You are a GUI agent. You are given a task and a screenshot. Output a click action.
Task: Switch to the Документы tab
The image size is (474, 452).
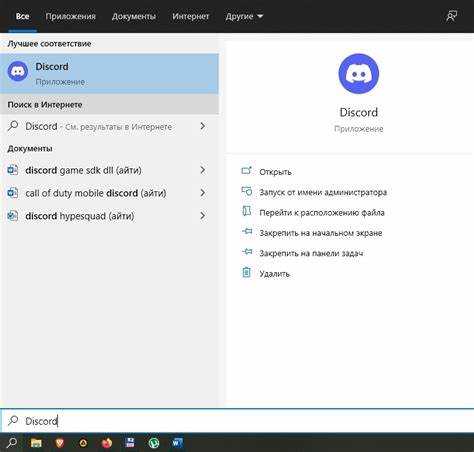pyautogui.click(x=134, y=16)
